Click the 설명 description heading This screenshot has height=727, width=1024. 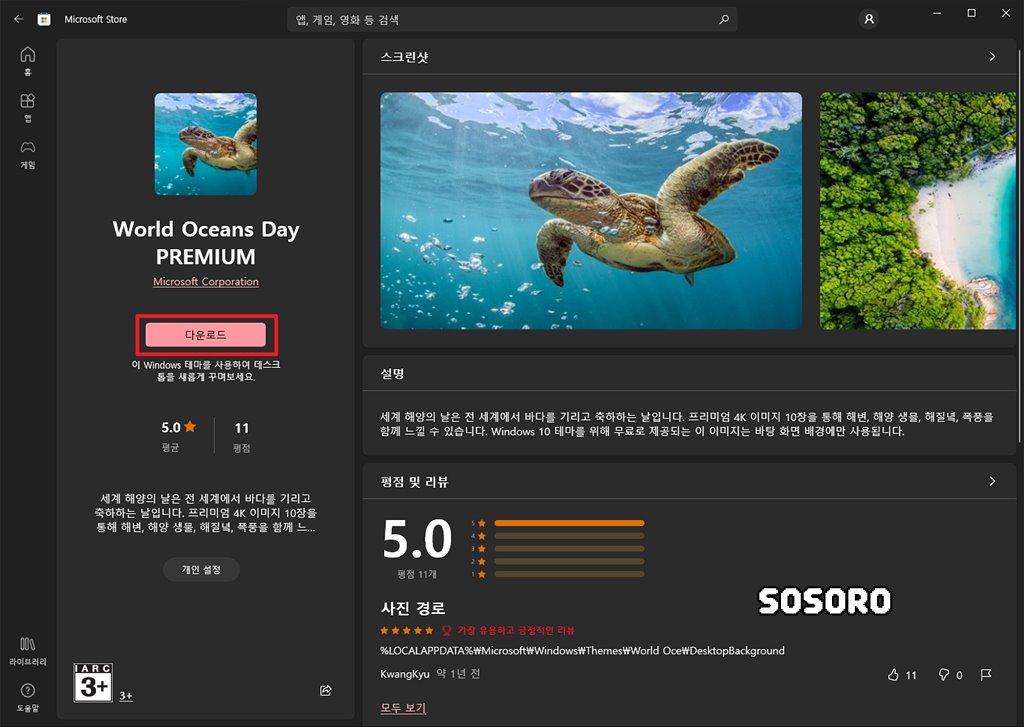(x=392, y=374)
